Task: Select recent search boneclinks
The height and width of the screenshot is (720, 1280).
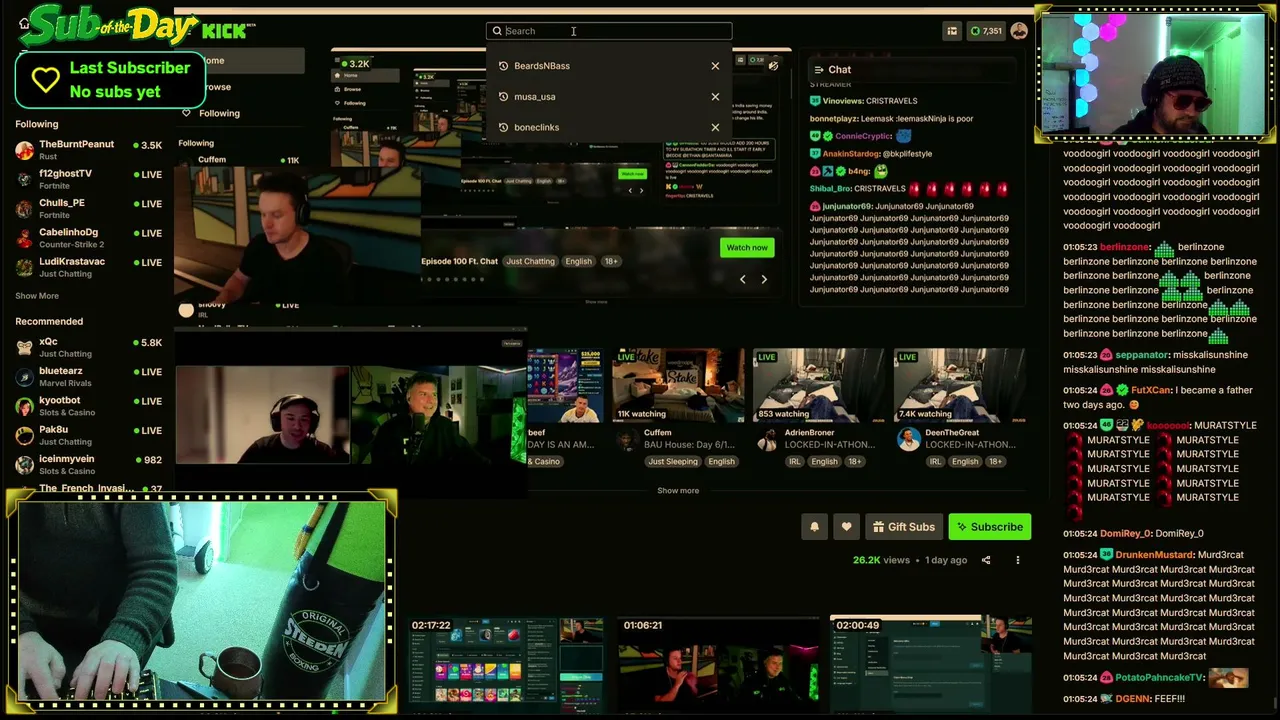Action: tap(536, 127)
